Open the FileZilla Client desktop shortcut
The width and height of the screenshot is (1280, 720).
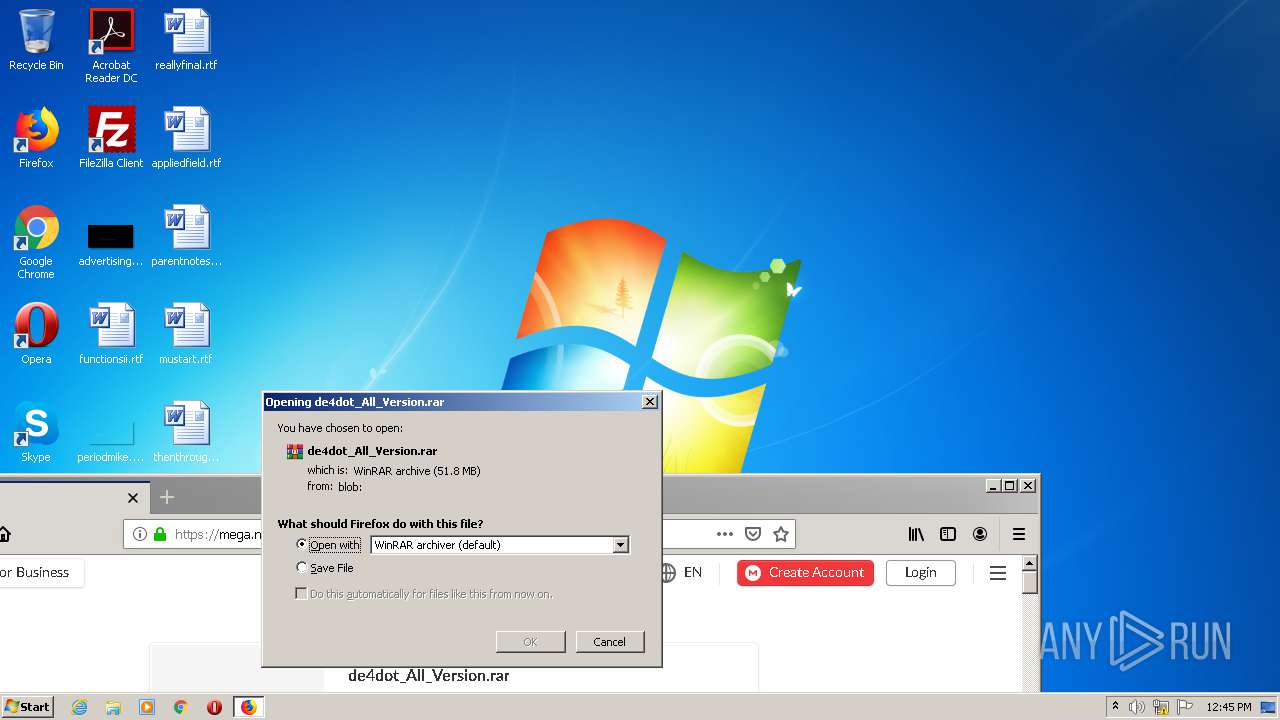pyautogui.click(x=111, y=138)
